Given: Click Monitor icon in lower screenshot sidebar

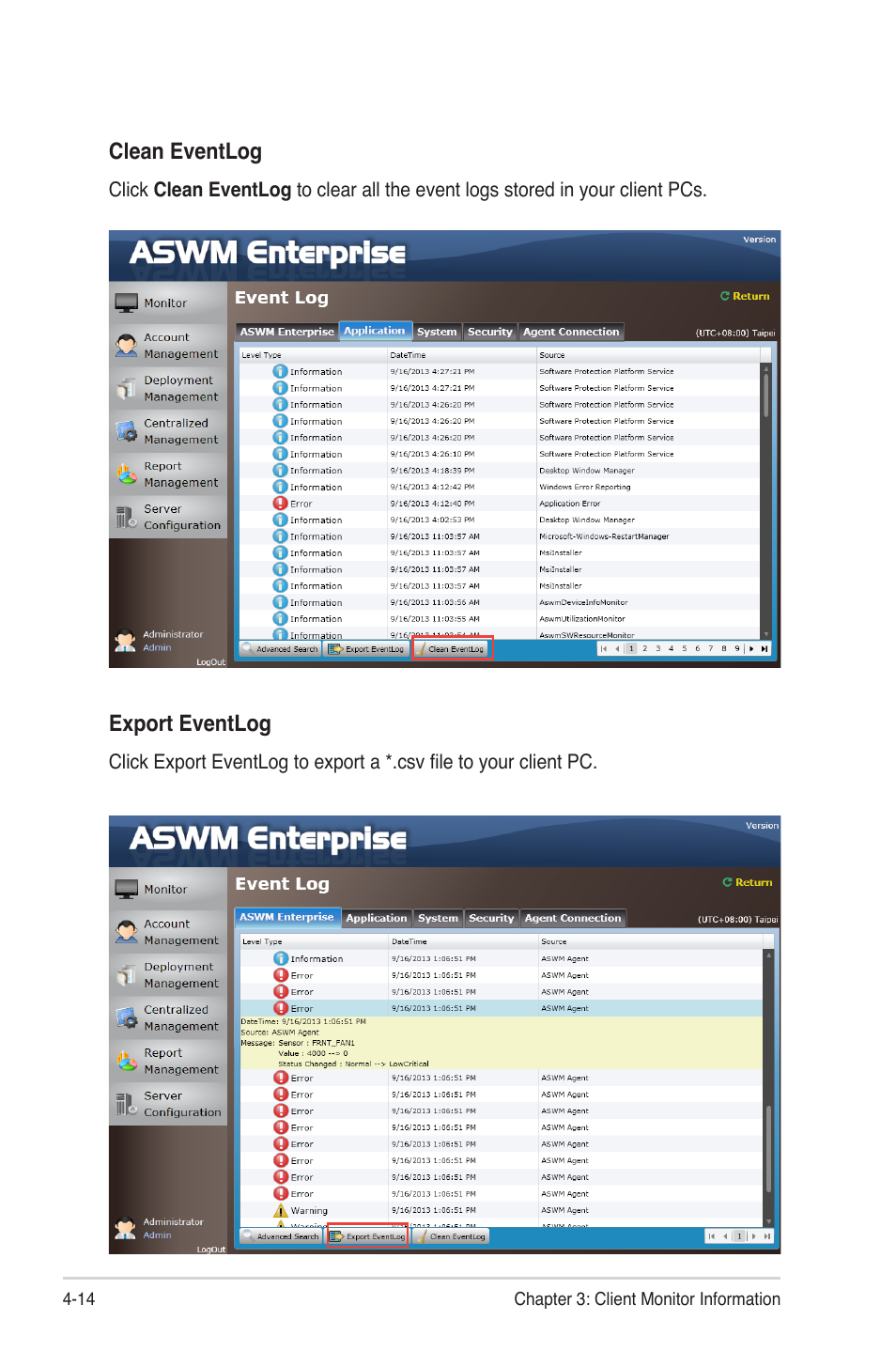Looking at the screenshot, I should [126, 890].
